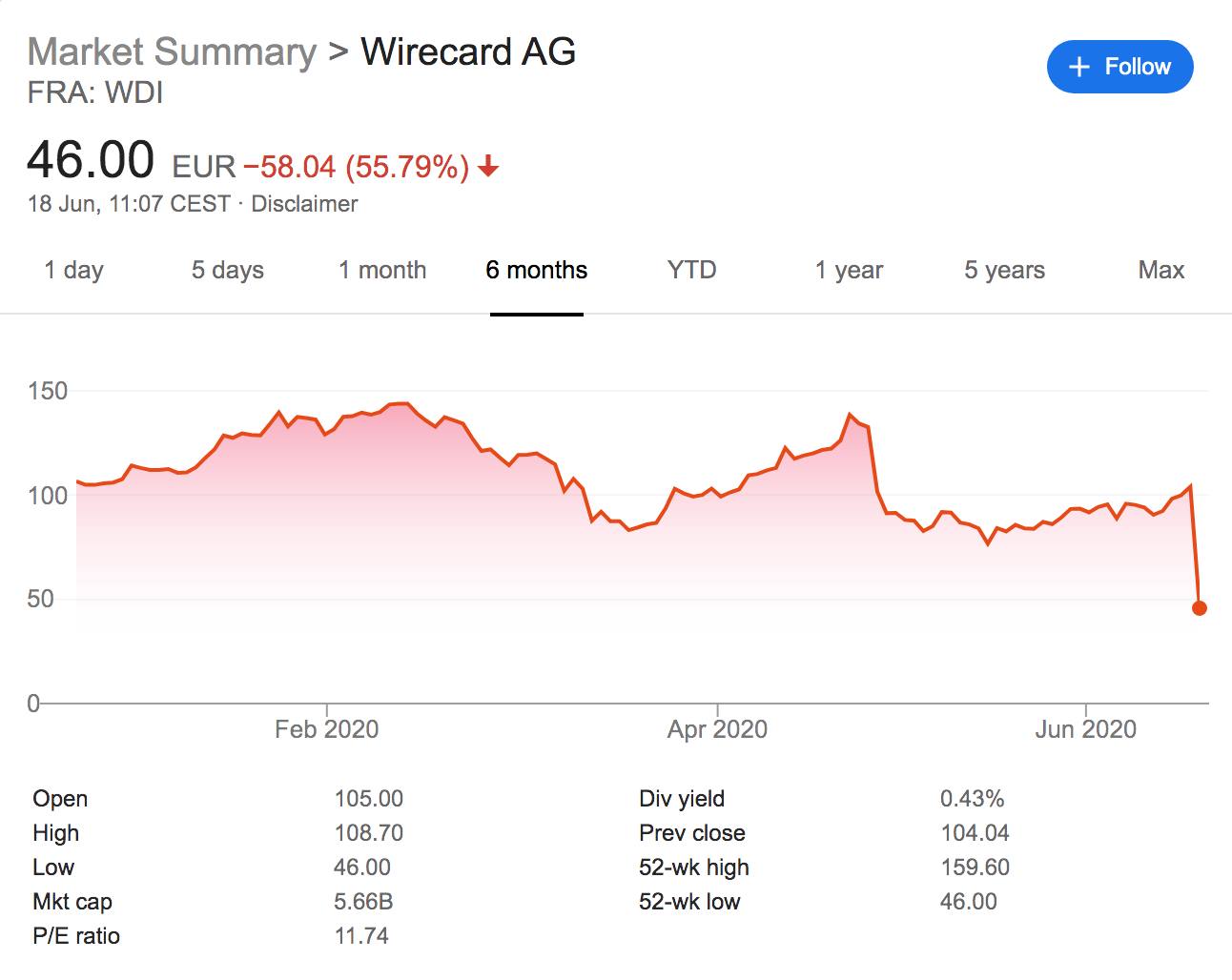1232x980 pixels.
Task: Switch to the YTD chart view
Action: point(692,271)
